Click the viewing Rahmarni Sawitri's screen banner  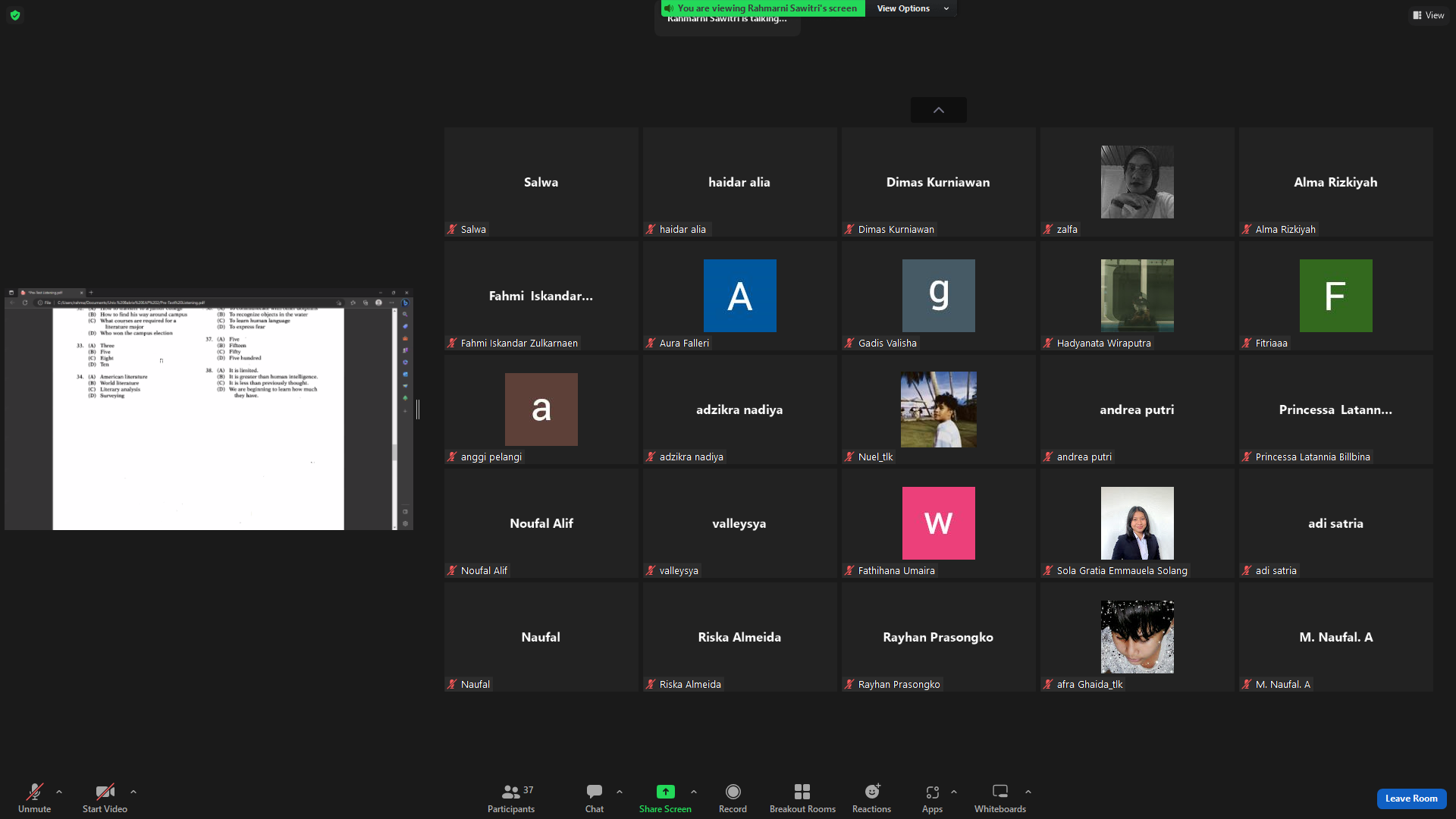[762, 8]
